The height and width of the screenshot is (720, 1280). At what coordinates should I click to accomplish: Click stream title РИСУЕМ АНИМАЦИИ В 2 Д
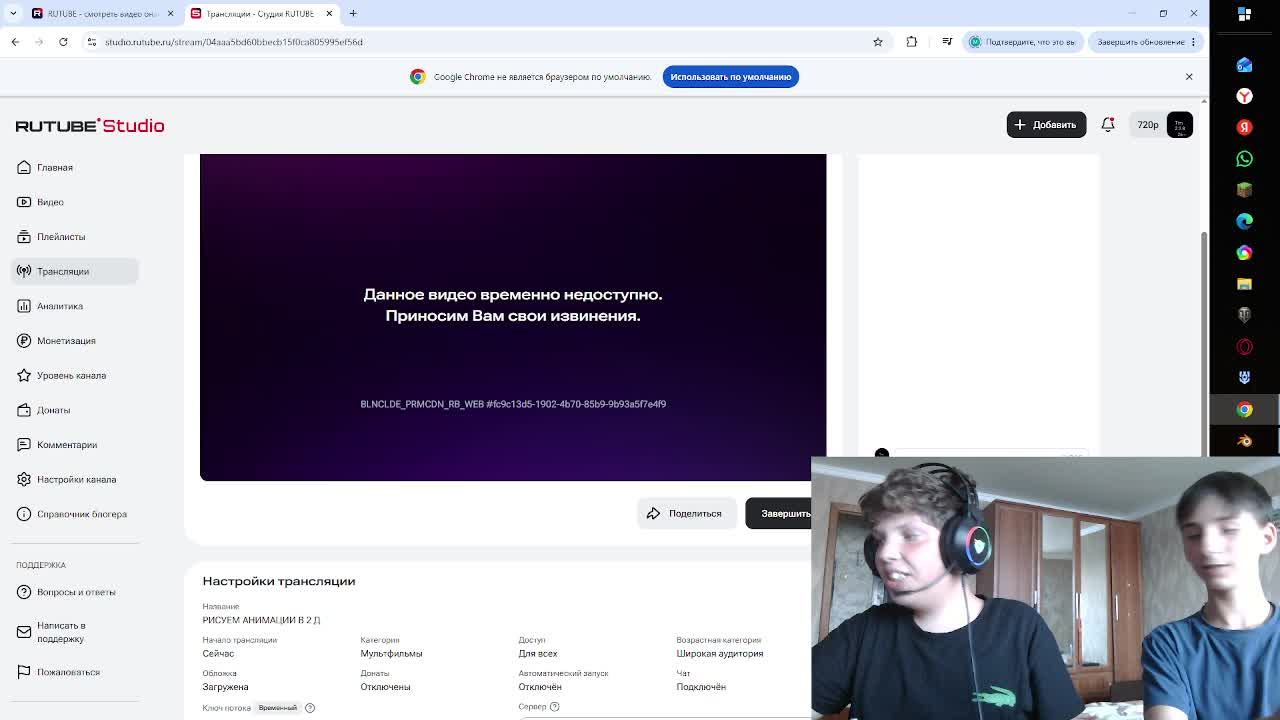[261, 620]
